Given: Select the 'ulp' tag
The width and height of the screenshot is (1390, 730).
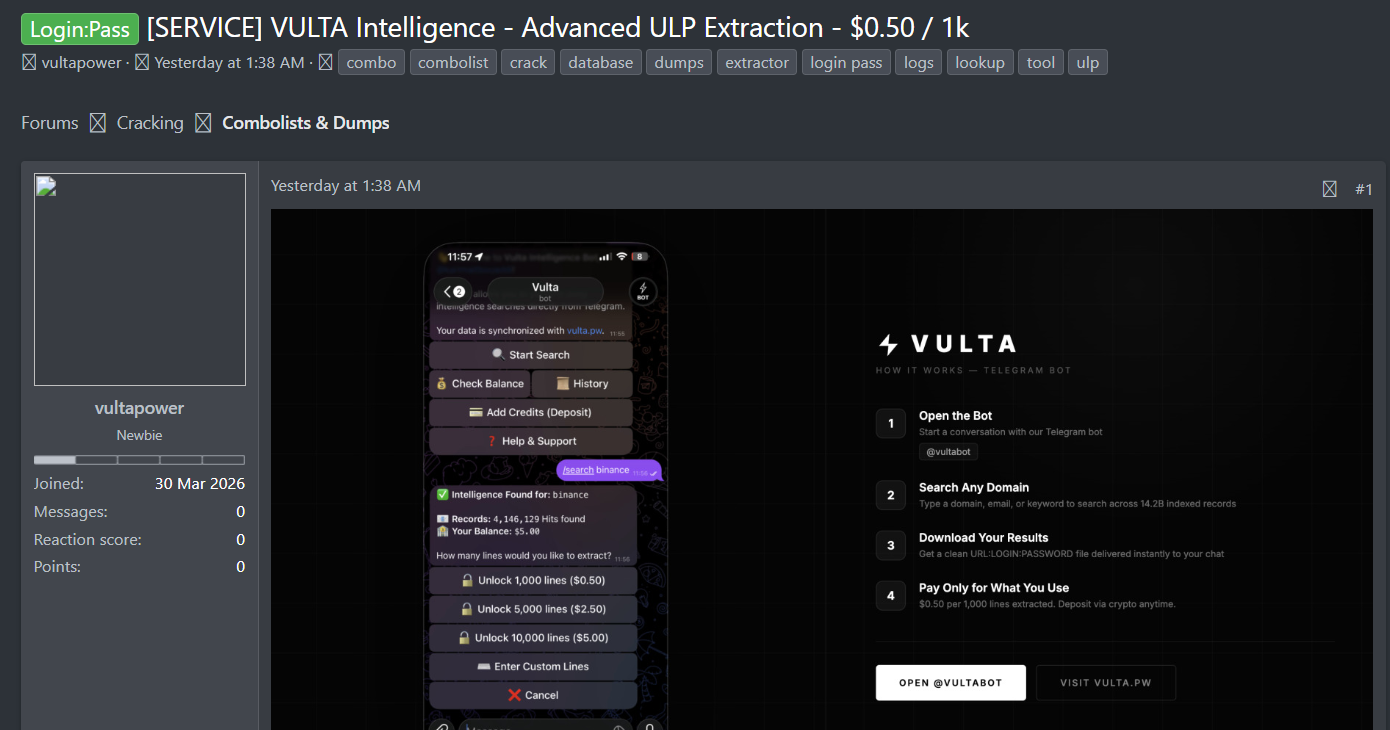Looking at the screenshot, I should [x=1088, y=63].
